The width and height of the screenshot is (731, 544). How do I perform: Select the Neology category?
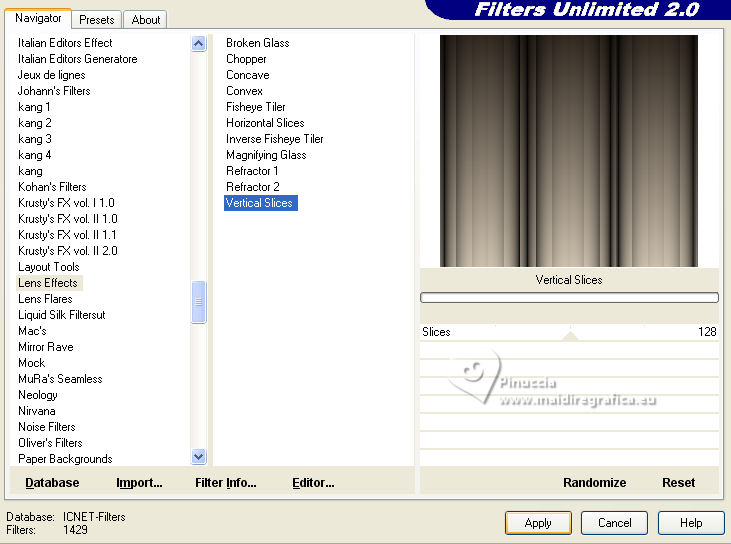pyautogui.click(x=38, y=395)
